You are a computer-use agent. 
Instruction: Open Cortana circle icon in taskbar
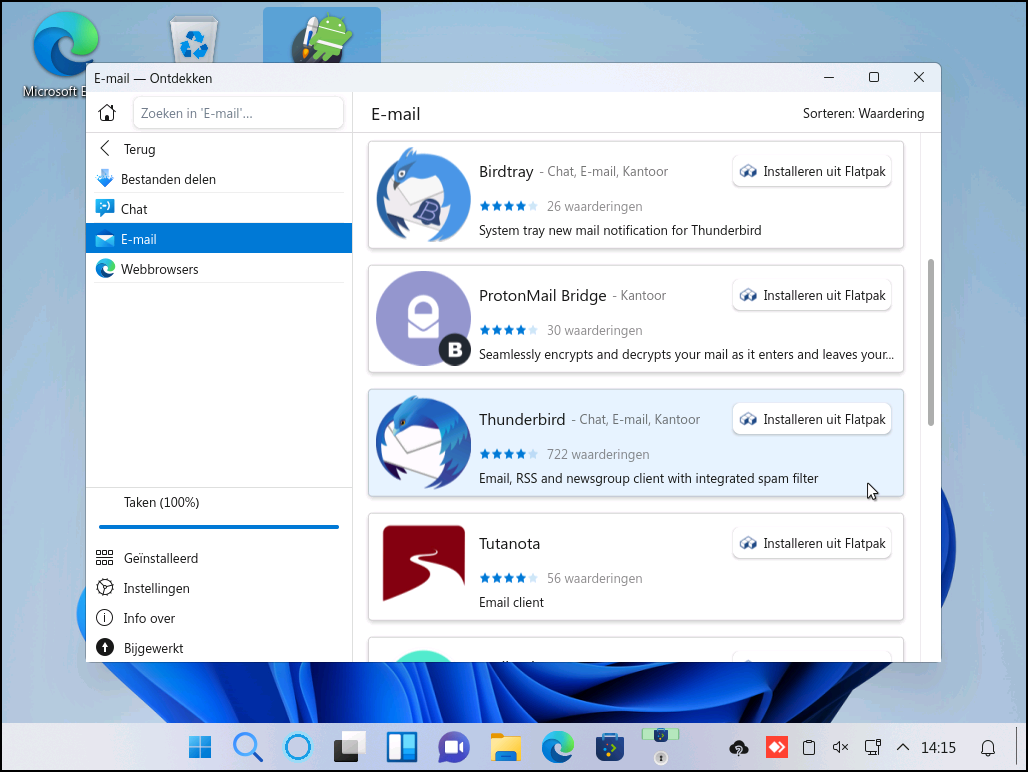coord(298,747)
